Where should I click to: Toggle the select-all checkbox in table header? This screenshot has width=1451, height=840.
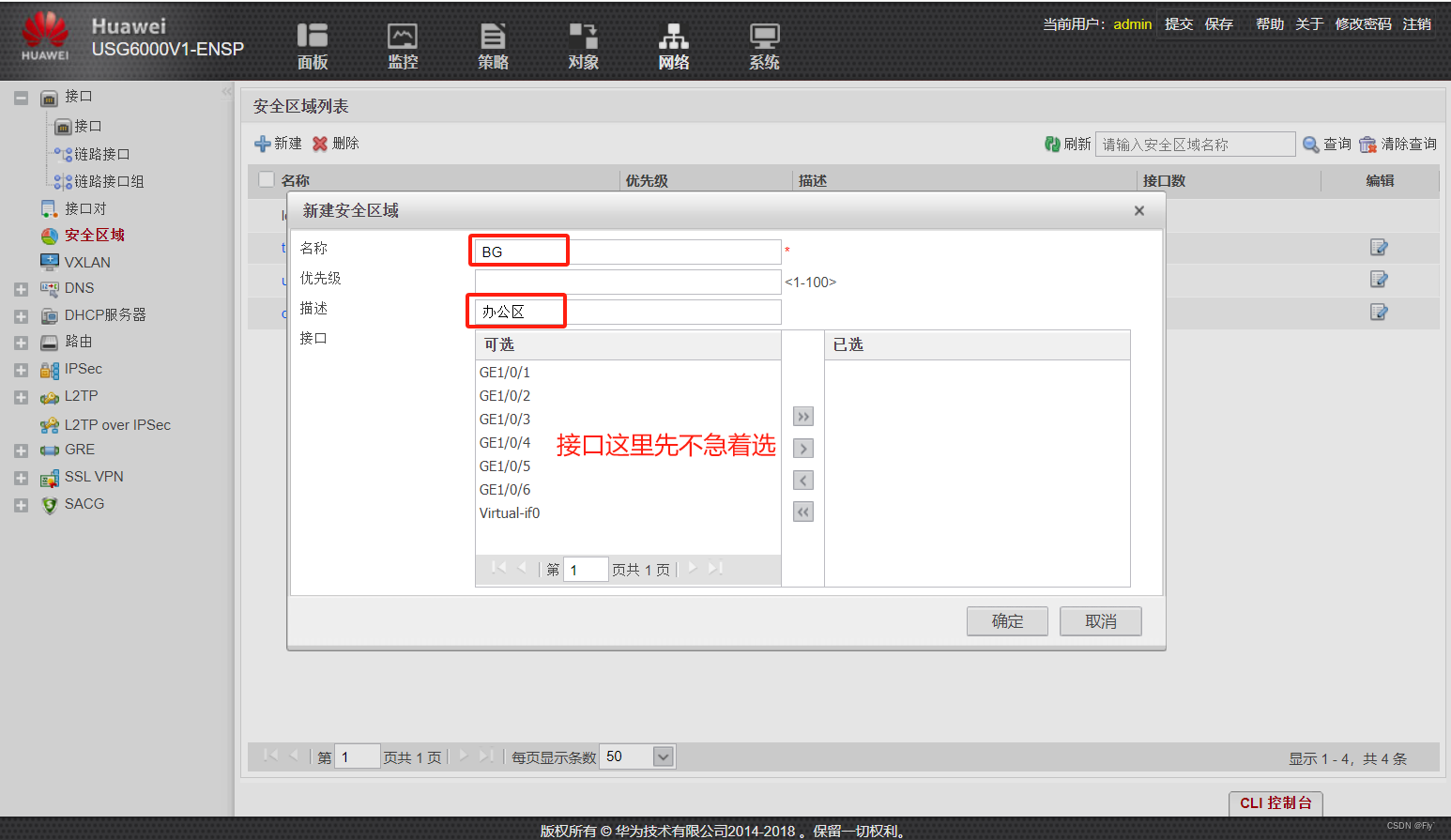[267, 179]
